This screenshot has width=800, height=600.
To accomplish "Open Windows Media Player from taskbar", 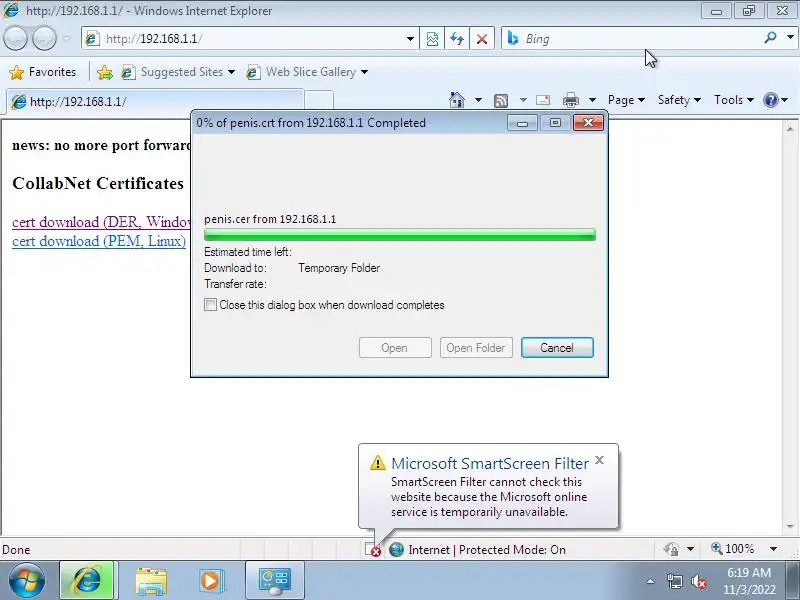I will [210, 581].
